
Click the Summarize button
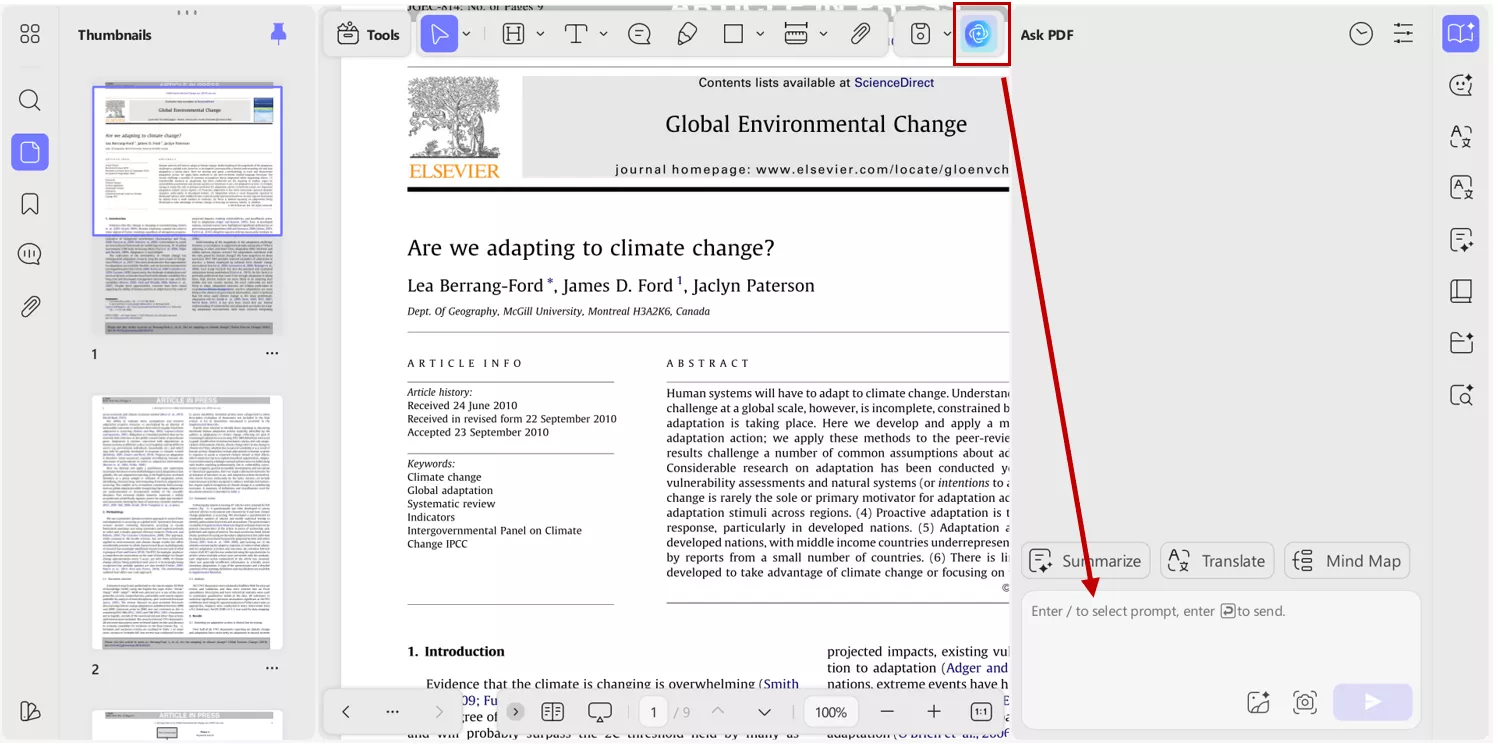pos(1086,561)
